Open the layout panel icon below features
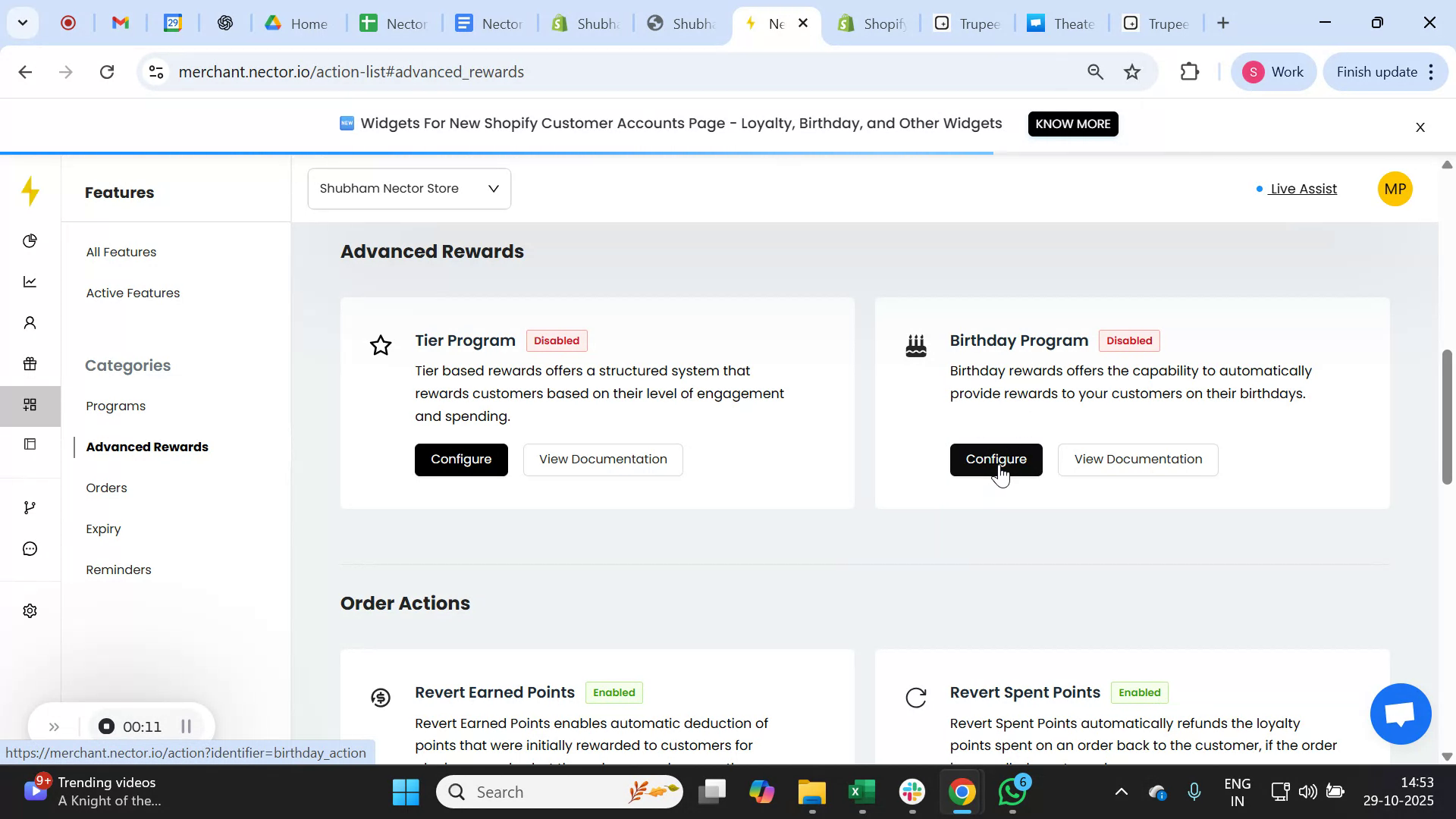The width and height of the screenshot is (1456, 819). click(30, 444)
